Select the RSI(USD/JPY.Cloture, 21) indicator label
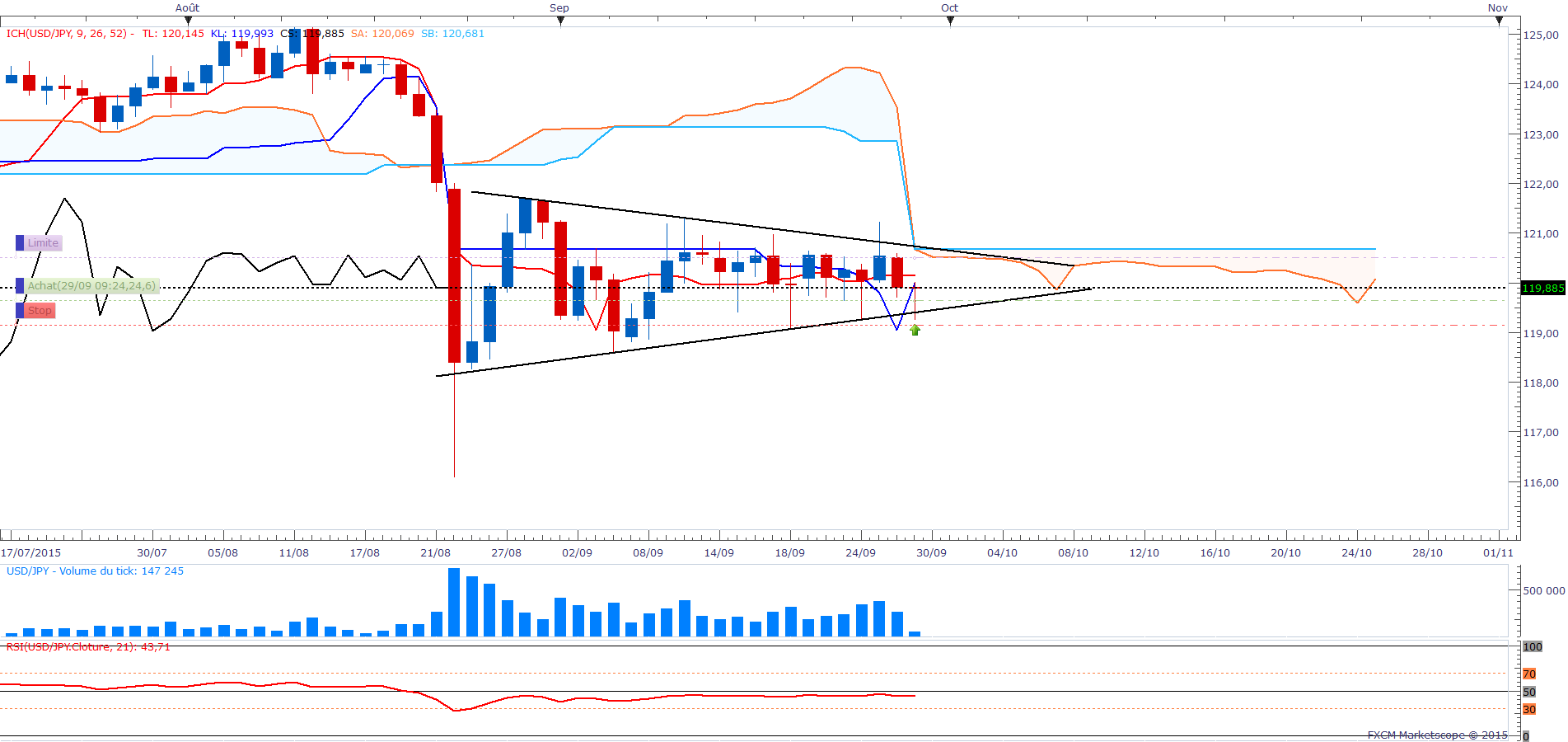 [x=88, y=647]
